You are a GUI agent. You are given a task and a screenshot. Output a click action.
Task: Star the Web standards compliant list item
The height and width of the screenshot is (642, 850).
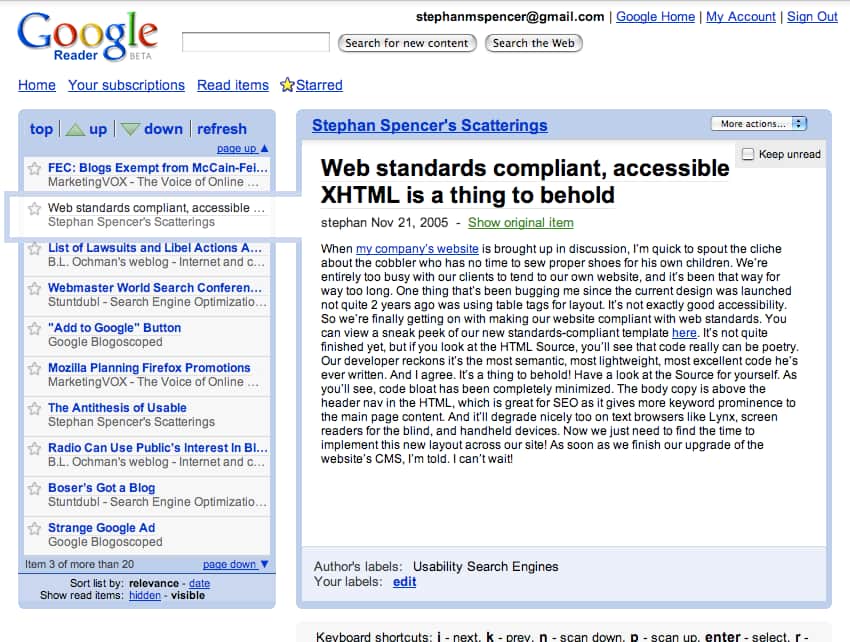tap(35, 208)
